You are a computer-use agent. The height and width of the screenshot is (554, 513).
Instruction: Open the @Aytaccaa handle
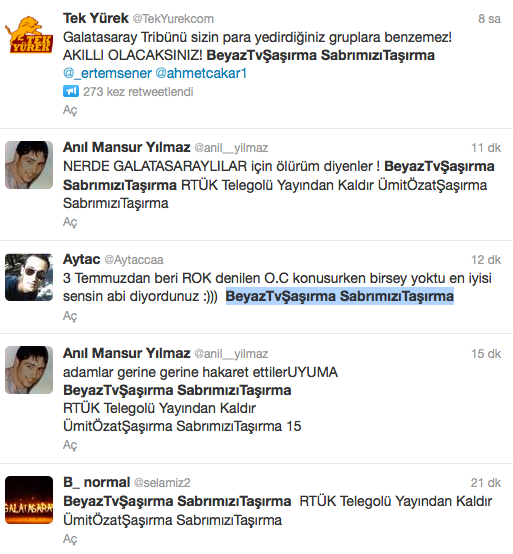pos(134,260)
